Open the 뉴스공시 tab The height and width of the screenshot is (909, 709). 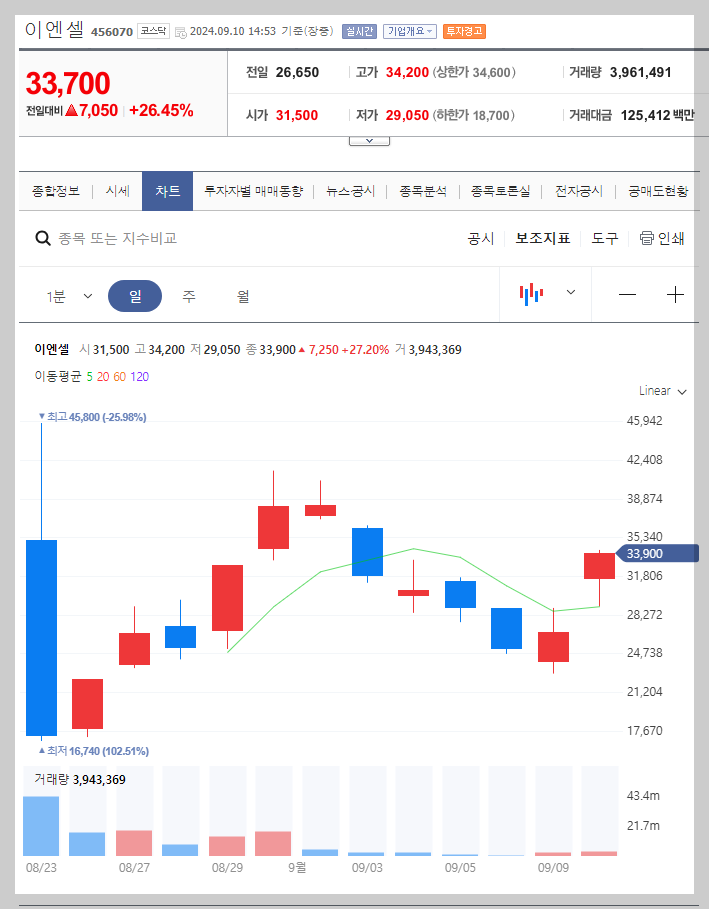coord(349,190)
